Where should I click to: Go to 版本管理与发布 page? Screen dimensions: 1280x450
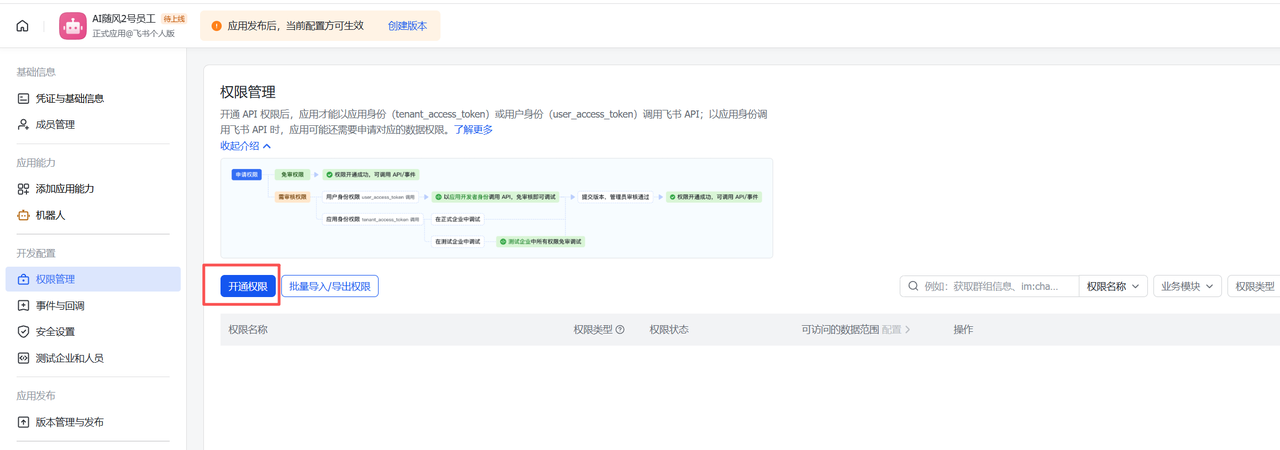[x=69, y=422]
